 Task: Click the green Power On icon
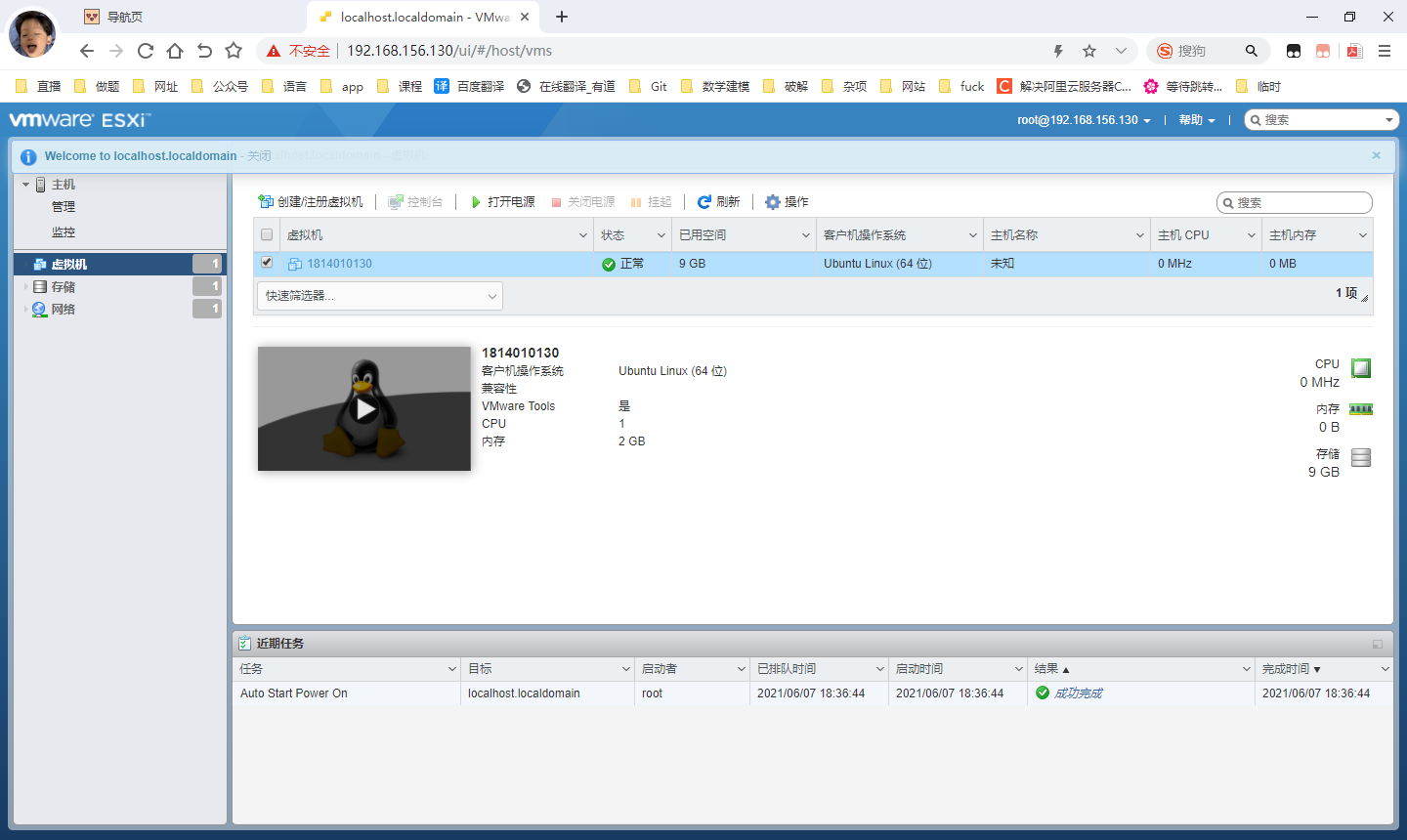pyautogui.click(x=476, y=202)
